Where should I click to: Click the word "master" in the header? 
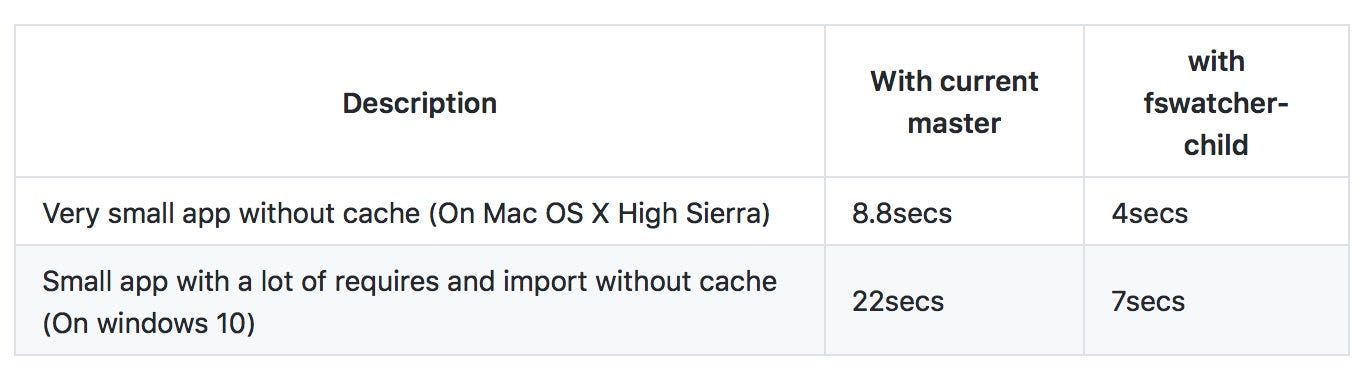tap(954, 124)
